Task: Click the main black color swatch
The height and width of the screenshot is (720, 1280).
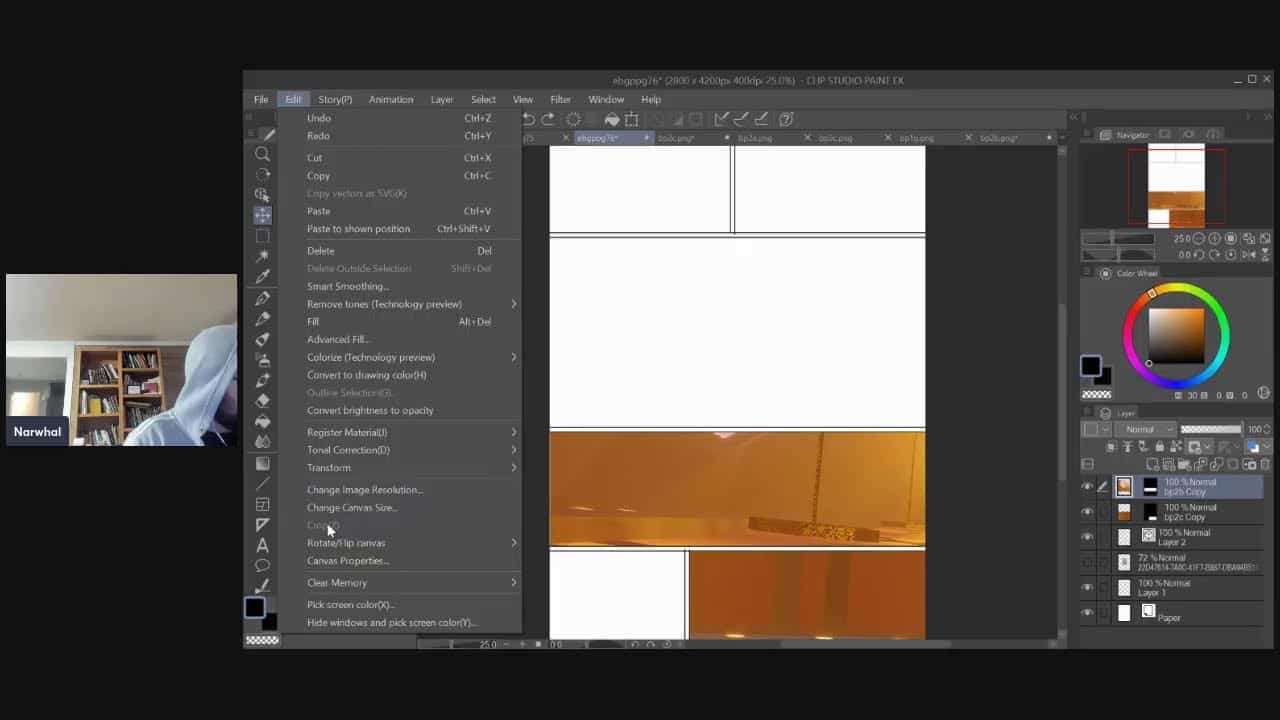Action: click(254, 608)
